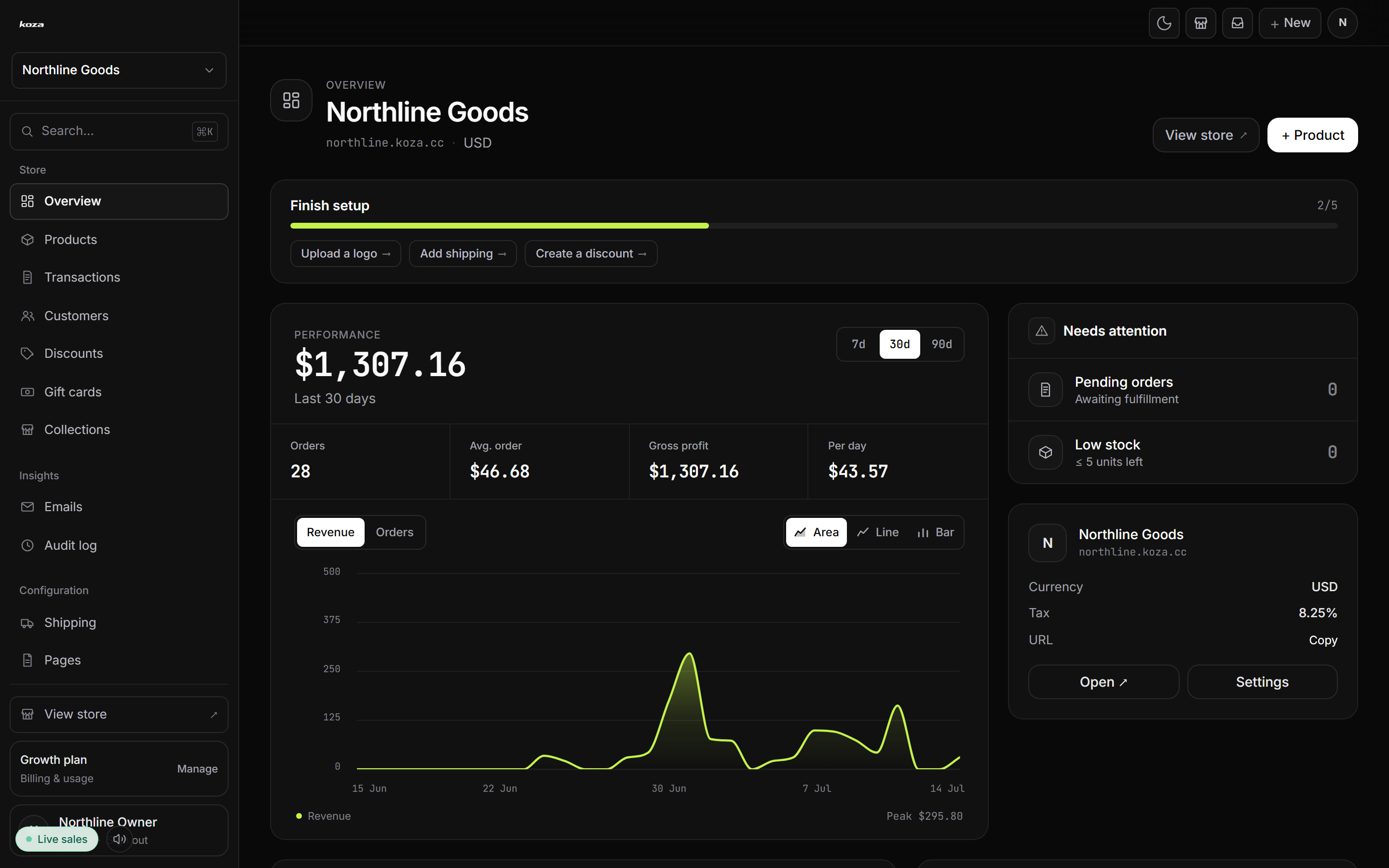Switch chart to Orders
This screenshot has height=868, width=1389.
point(395,532)
